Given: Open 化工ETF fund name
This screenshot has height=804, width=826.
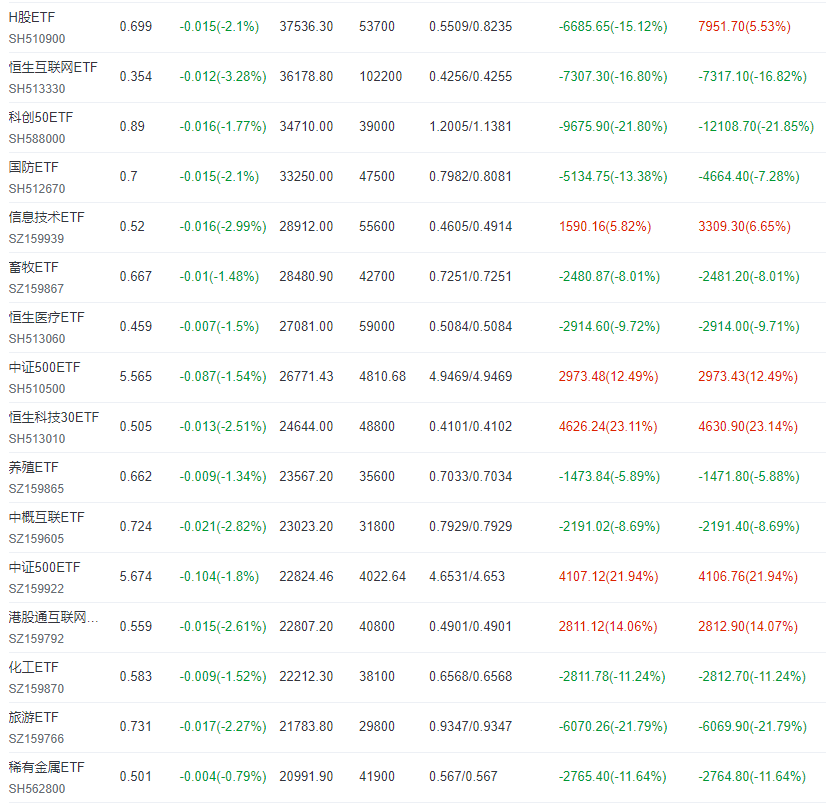Looking at the screenshot, I should click(34, 668).
